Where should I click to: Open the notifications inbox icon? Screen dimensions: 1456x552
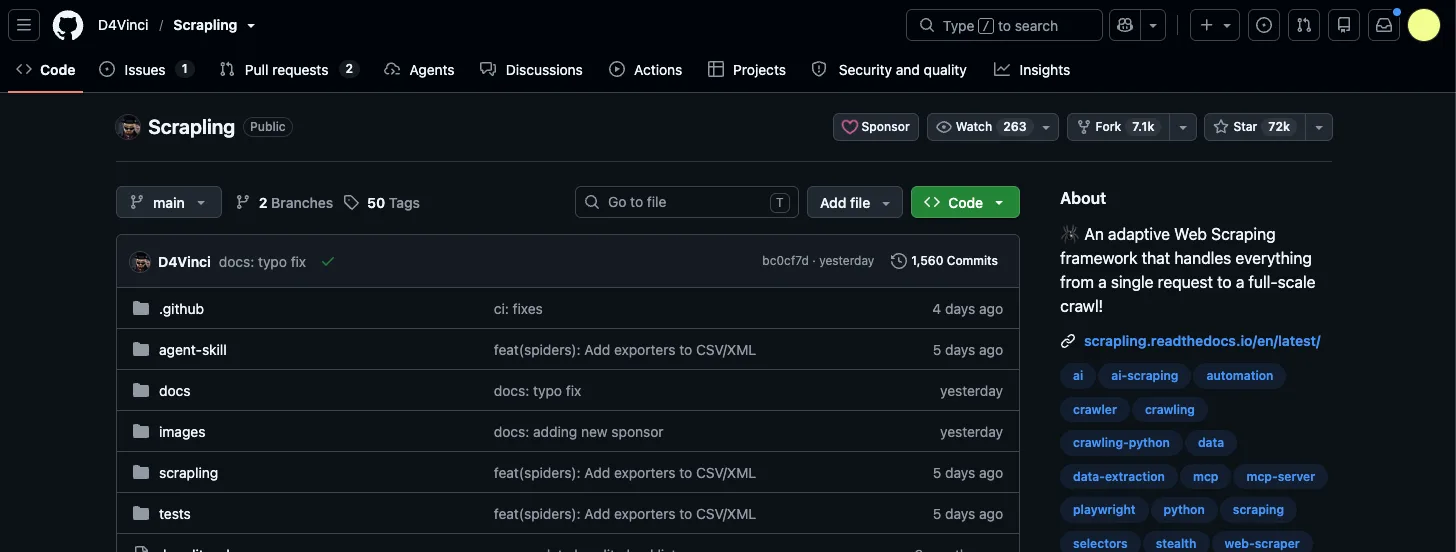click(x=1384, y=25)
